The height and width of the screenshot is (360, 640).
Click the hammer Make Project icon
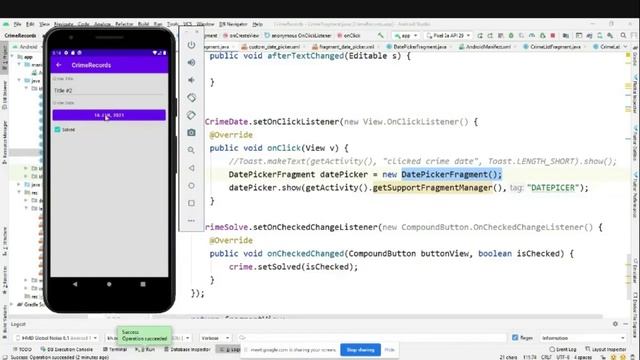click(x=380, y=36)
